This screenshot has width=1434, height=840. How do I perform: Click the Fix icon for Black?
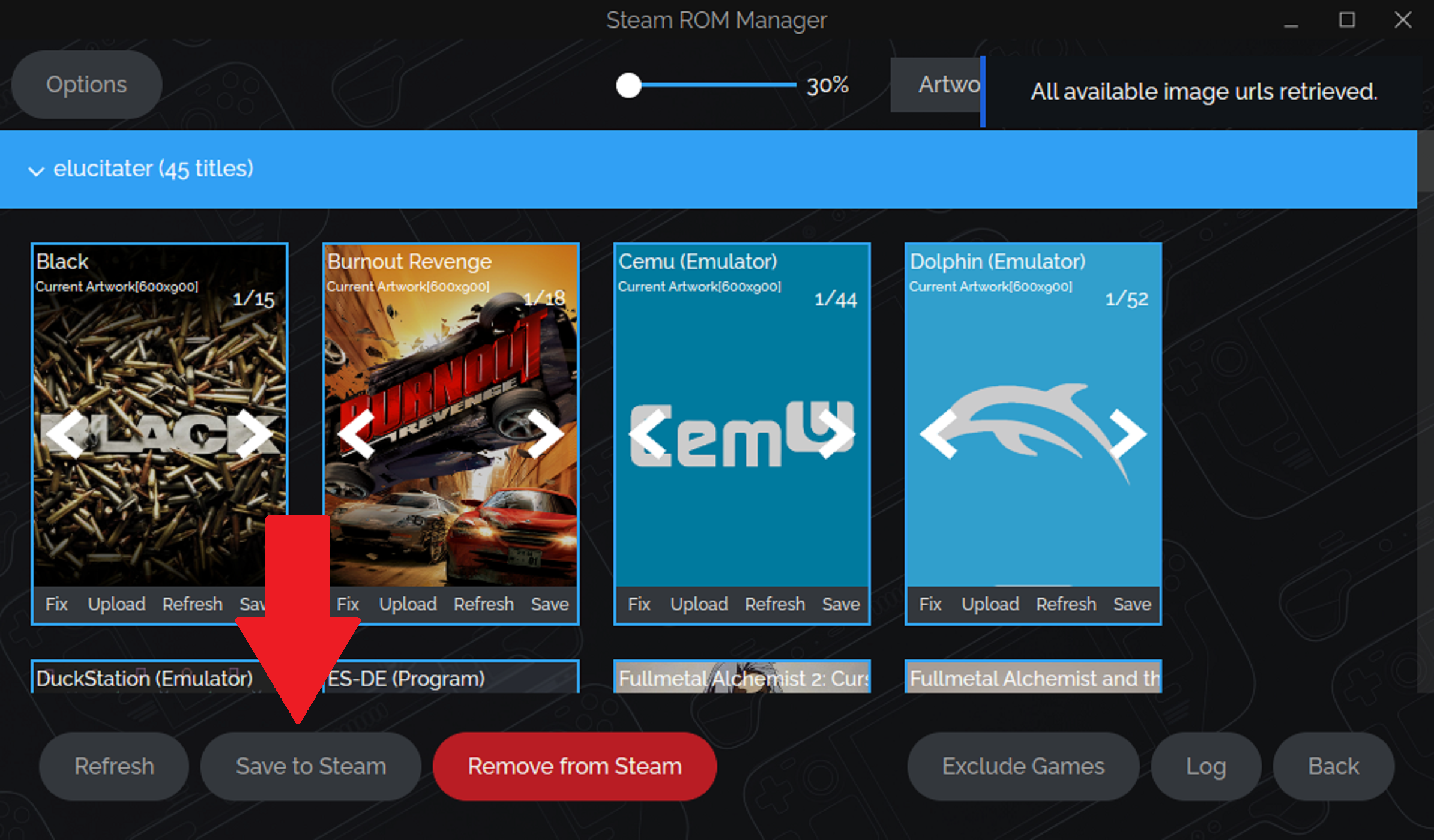click(x=58, y=603)
